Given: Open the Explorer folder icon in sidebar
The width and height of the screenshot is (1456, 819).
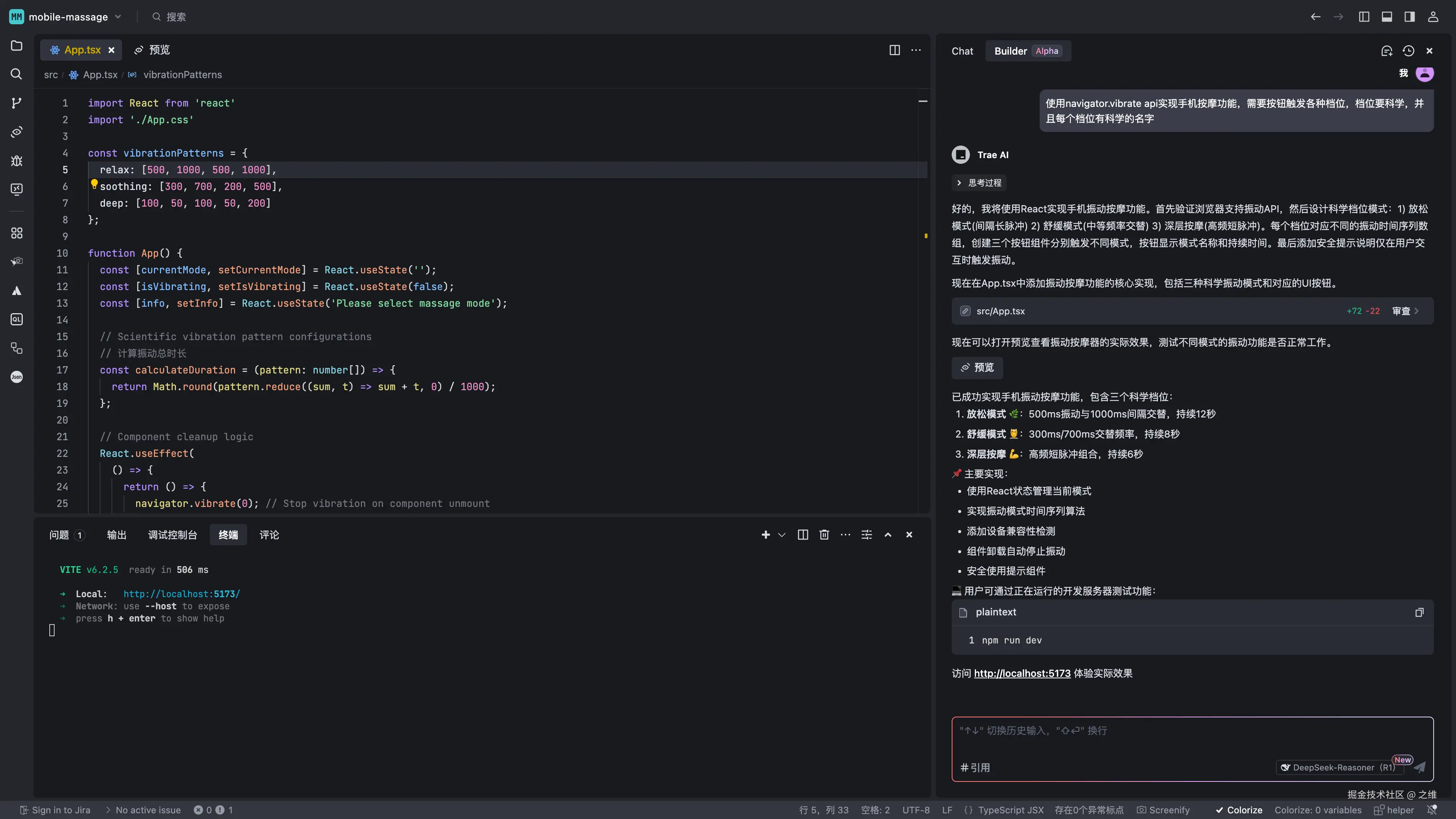Looking at the screenshot, I should [x=16, y=46].
